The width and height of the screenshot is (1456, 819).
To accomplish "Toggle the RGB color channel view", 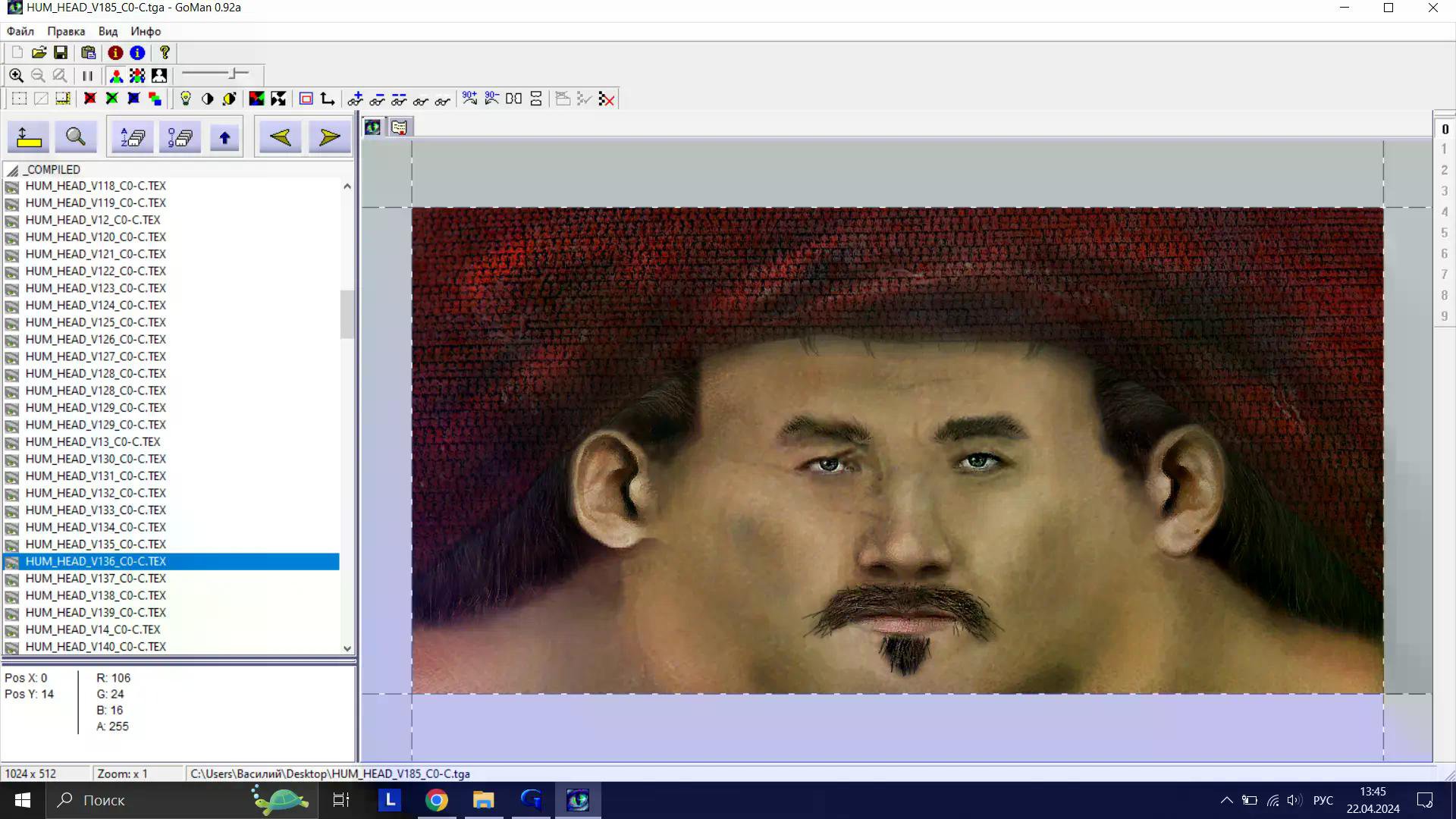I will pos(116,76).
